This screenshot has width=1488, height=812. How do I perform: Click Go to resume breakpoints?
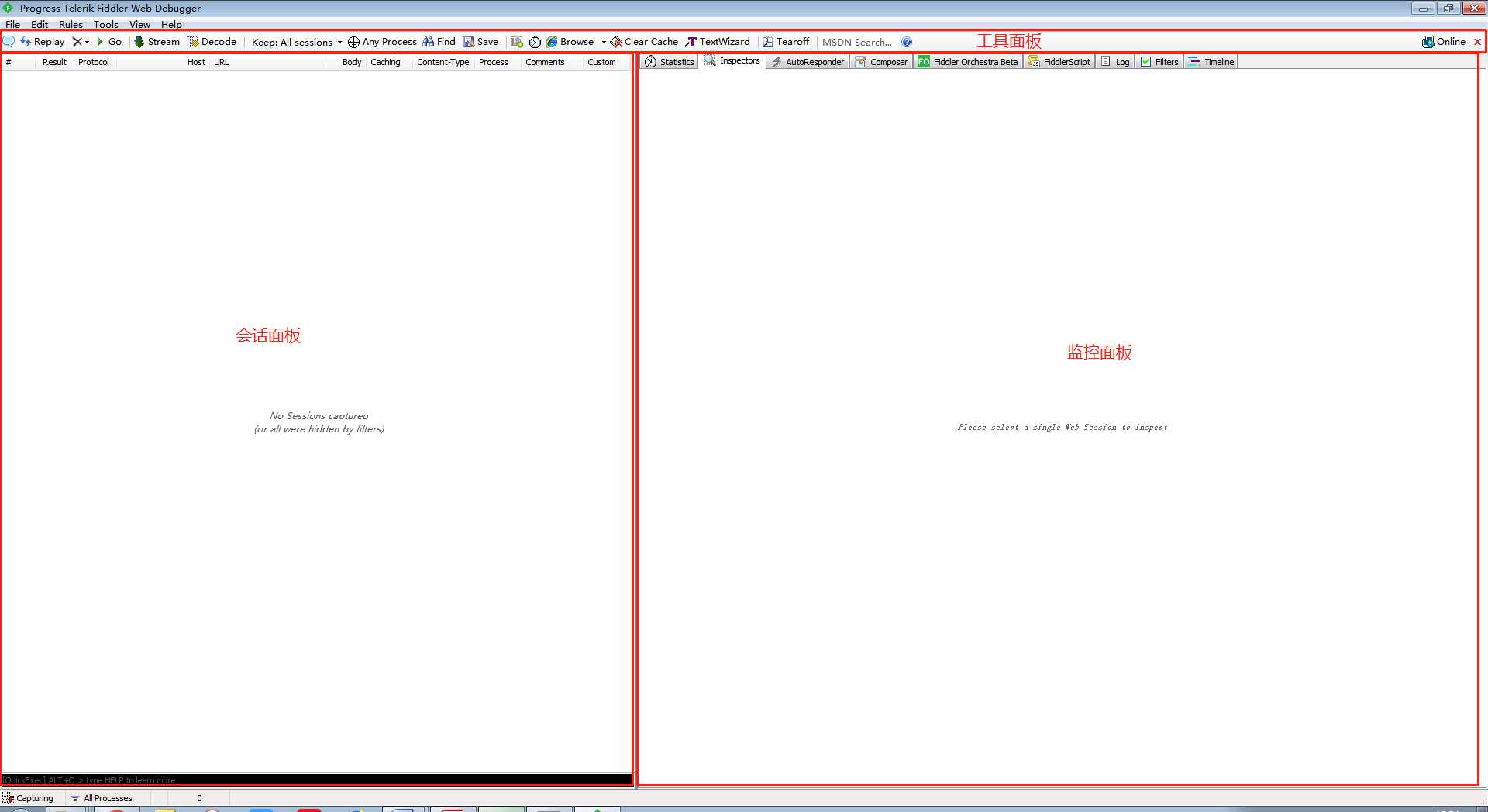[x=108, y=42]
